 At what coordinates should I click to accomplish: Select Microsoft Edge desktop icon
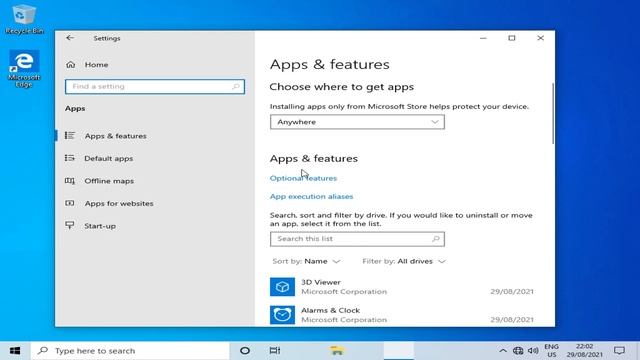(24, 68)
